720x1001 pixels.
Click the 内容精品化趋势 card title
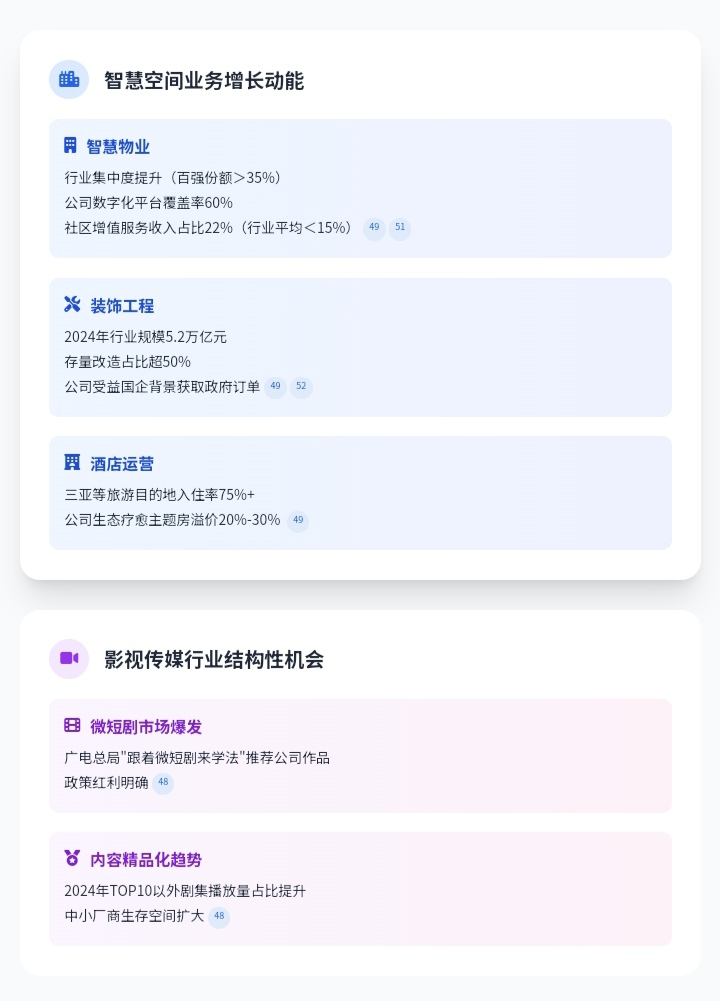tap(146, 860)
